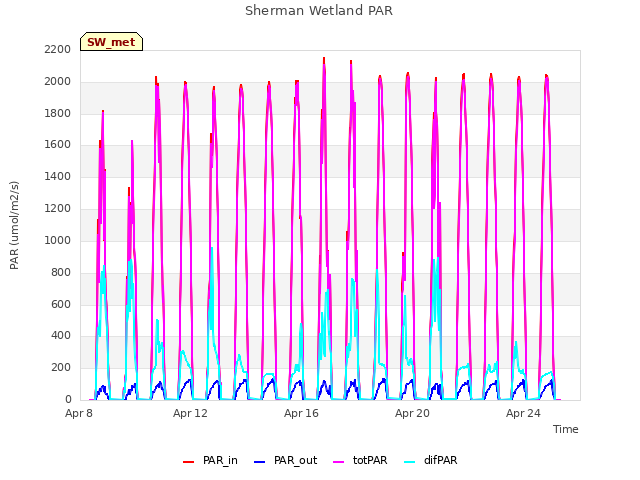
Task: Click the 2000 y-axis tick label
Action: coord(58,81)
